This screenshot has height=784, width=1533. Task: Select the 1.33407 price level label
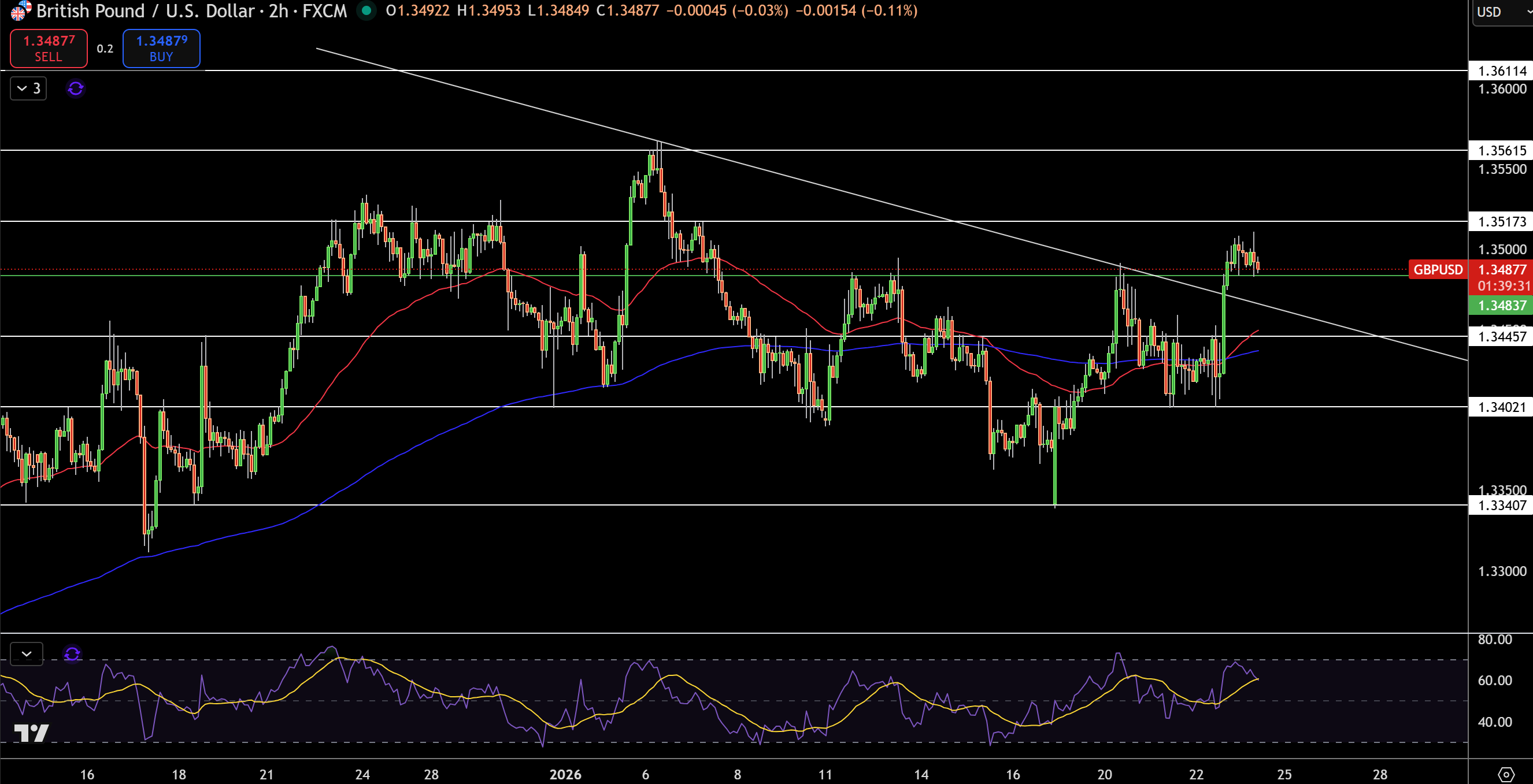(x=1501, y=506)
